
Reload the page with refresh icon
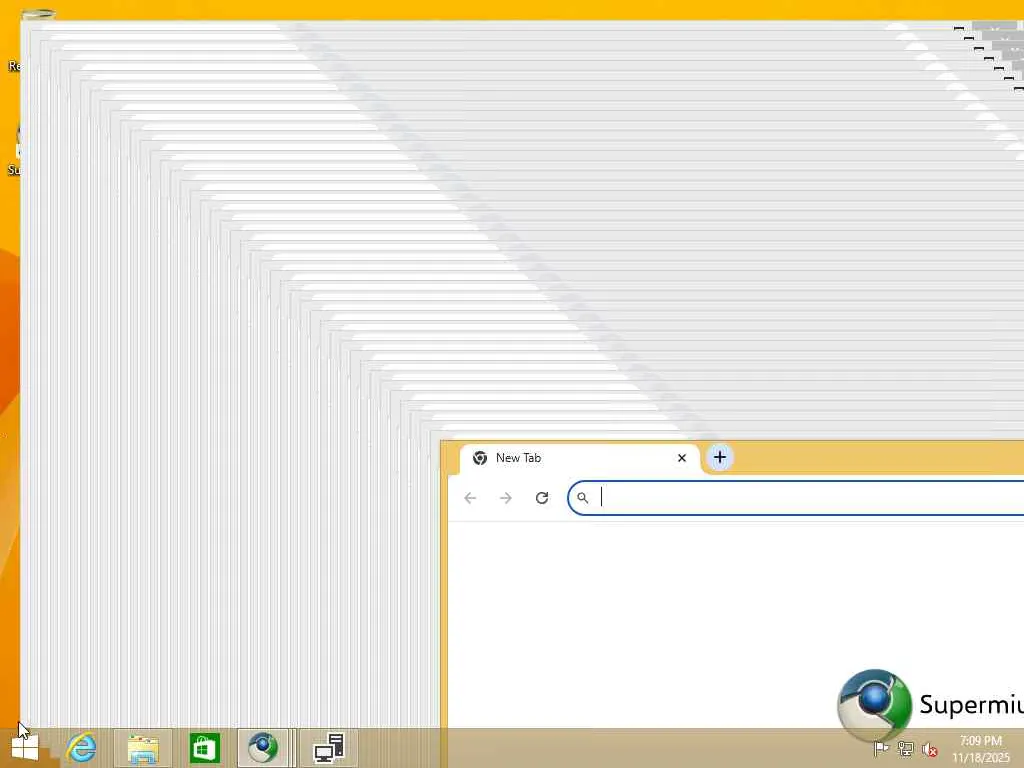[x=541, y=498]
